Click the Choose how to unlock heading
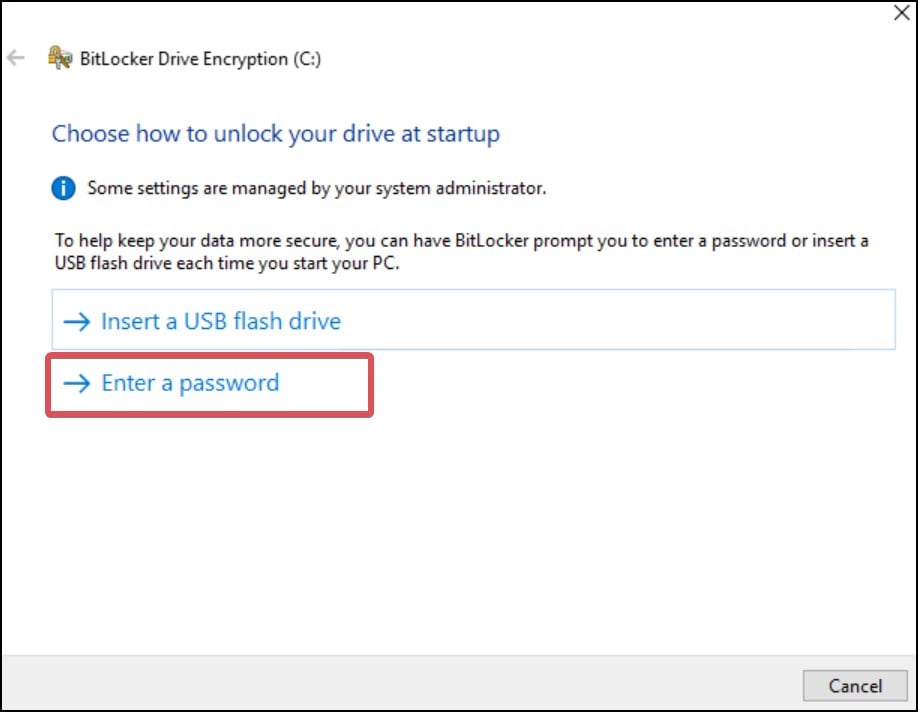The image size is (918, 712). pos(276,134)
